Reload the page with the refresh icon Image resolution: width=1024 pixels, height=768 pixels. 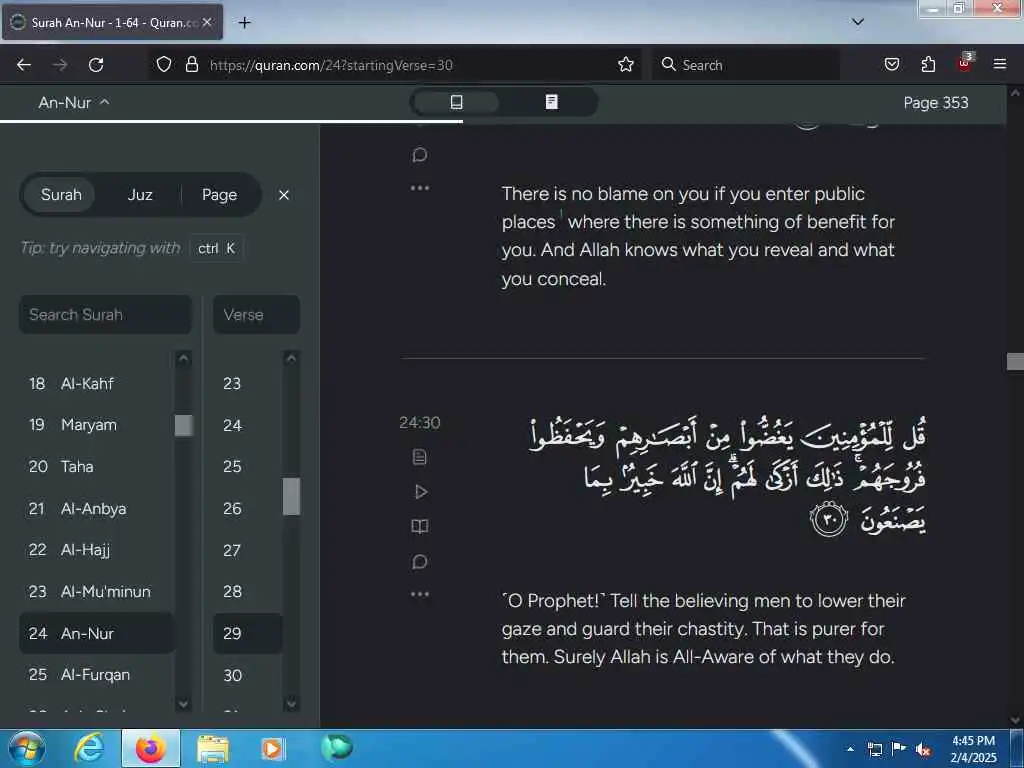pos(96,65)
